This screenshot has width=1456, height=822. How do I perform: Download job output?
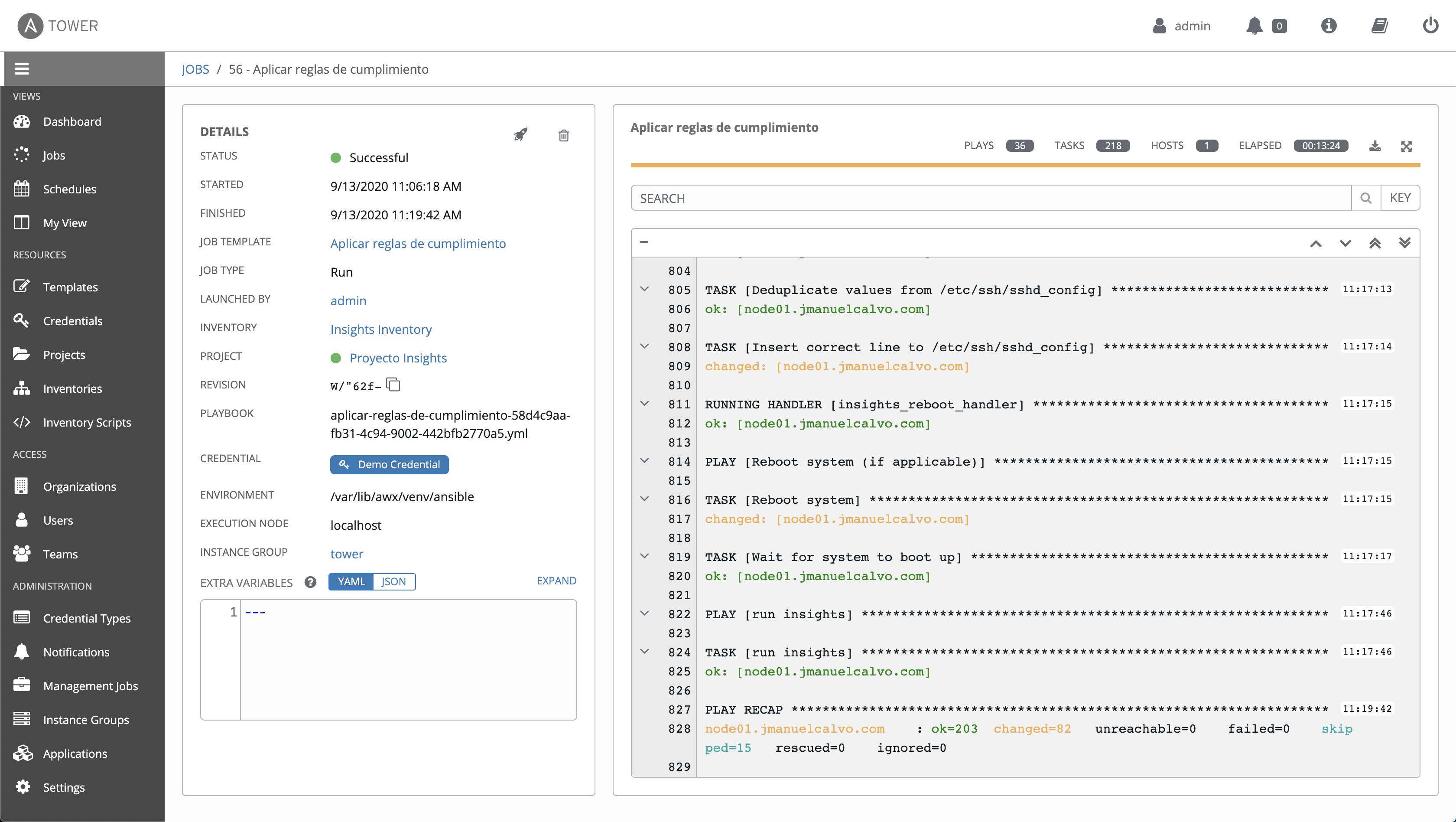pos(1375,146)
